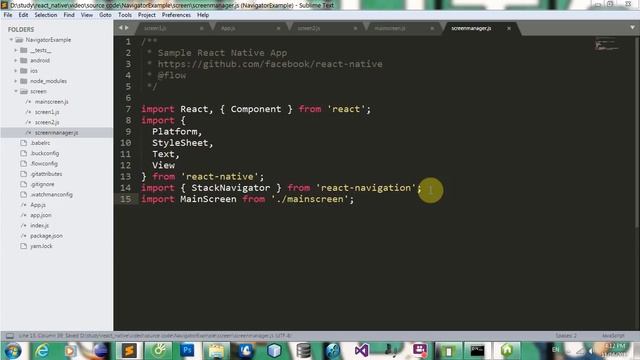Switch to the mainscreen.js tab
This screenshot has height=360, width=640.
coord(401,29)
